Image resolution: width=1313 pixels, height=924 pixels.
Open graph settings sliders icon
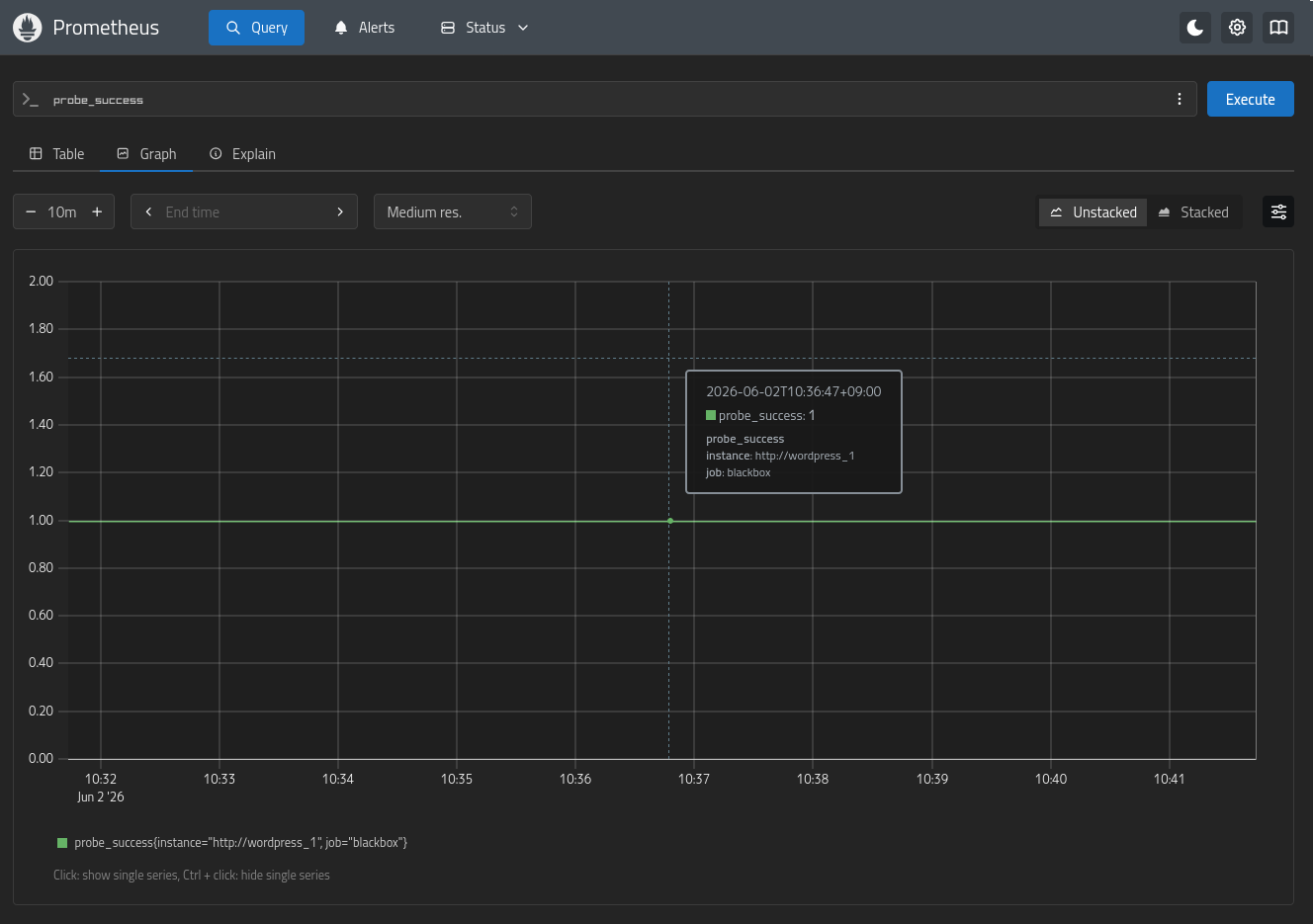click(1278, 211)
